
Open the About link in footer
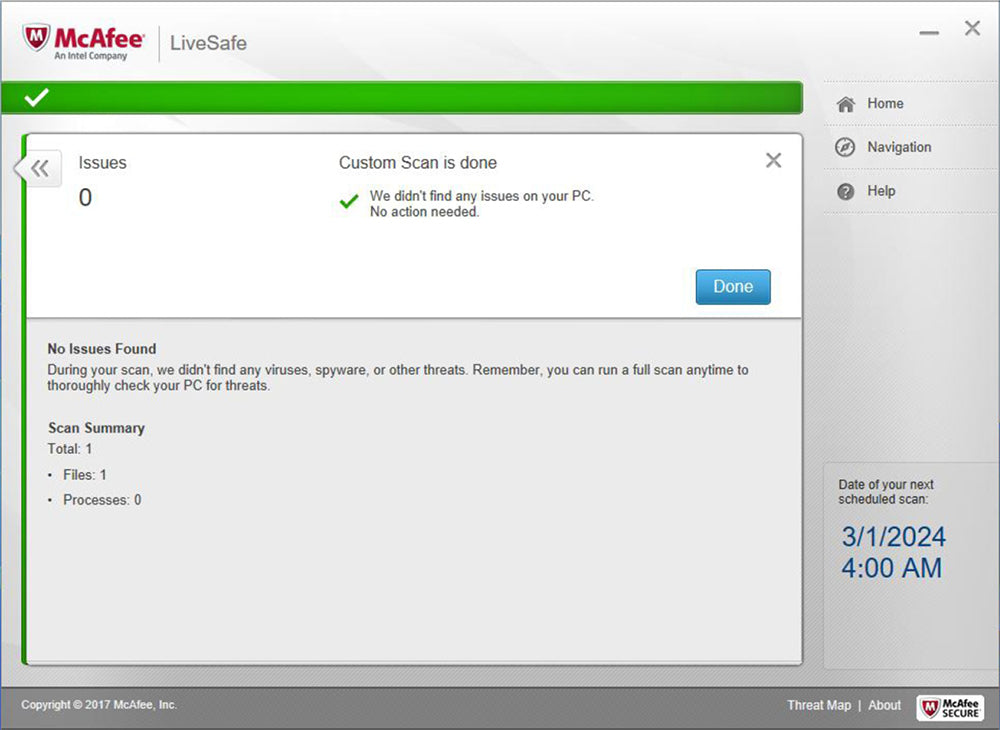tap(884, 705)
